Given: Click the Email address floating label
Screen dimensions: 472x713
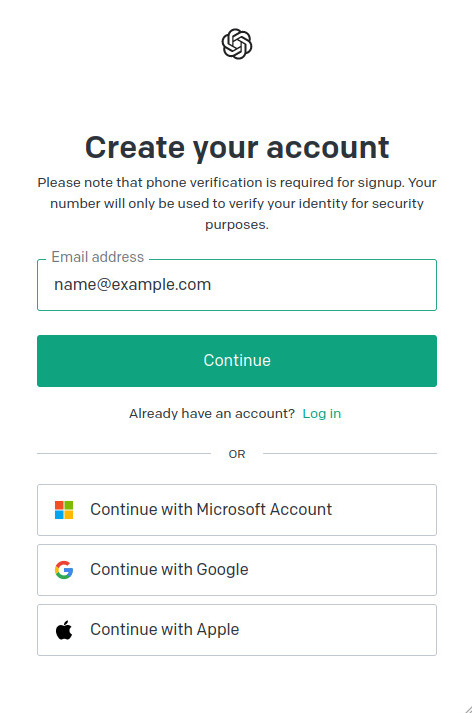Looking at the screenshot, I should tap(98, 257).
